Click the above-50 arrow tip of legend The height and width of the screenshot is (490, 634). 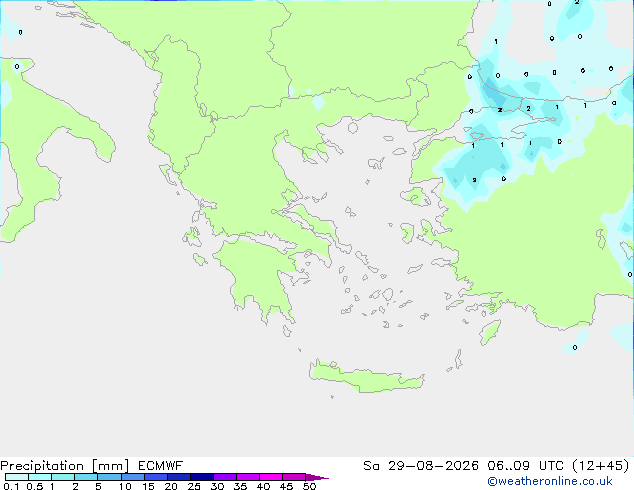[x=317, y=477]
